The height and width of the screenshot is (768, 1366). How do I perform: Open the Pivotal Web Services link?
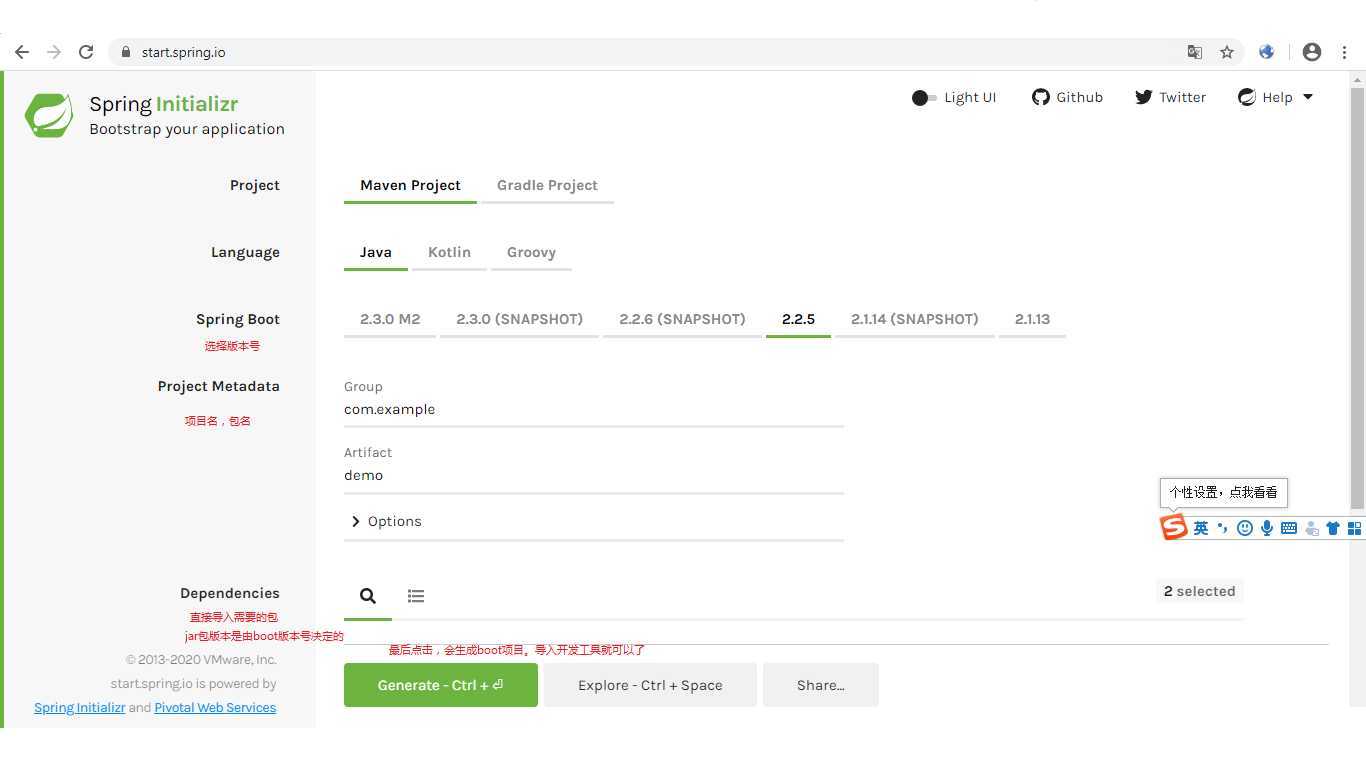pyautogui.click(x=215, y=707)
